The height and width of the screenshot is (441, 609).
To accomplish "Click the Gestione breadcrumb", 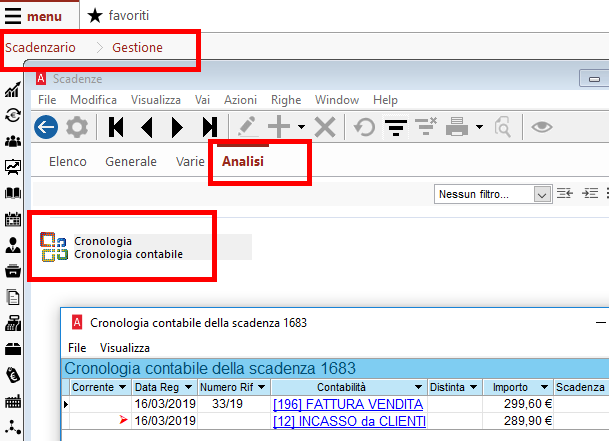I will pyautogui.click(x=137, y=47).
